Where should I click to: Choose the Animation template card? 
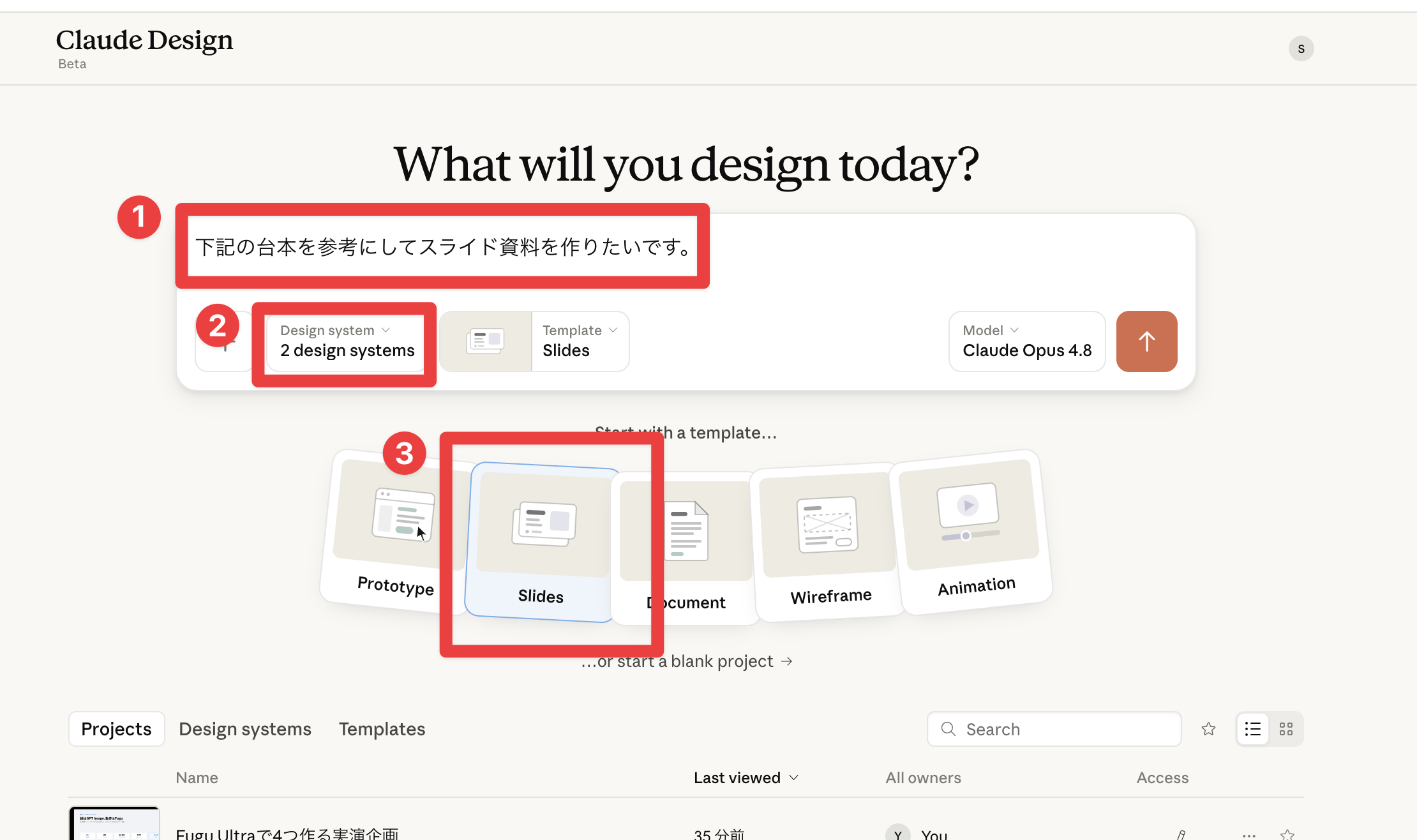coord(971,531)
